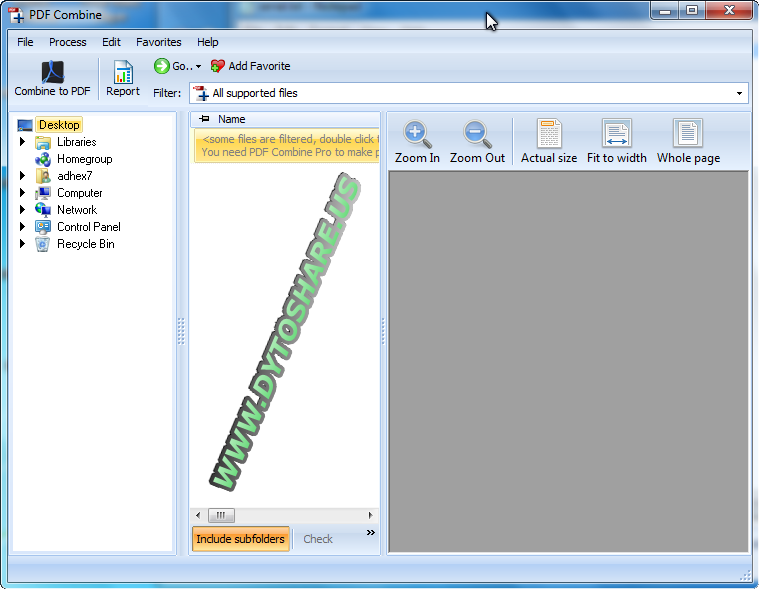The height and width of the screenshot is (590, 760).
Task: Open the Help menu
Action: [207, 42]
